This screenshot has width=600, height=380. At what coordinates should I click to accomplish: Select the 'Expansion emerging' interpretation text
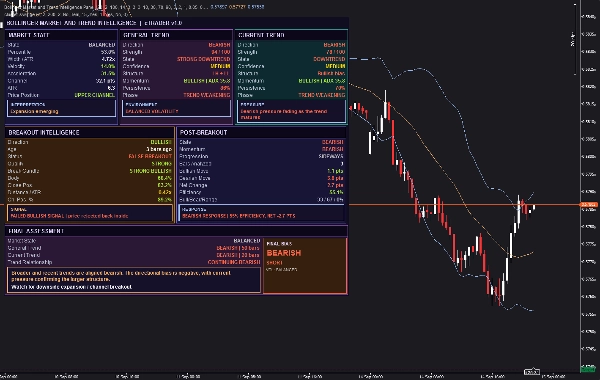point(34,111)
